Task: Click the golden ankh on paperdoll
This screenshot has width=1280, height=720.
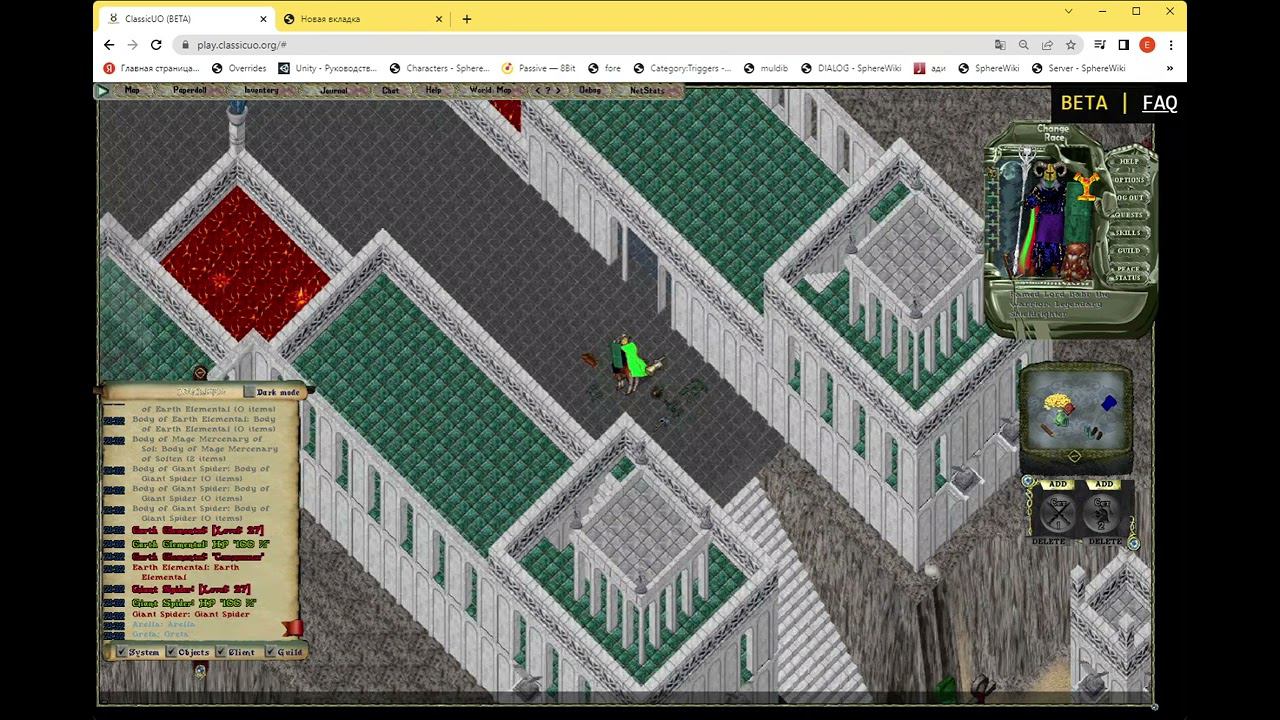Action: [x=1088, y=185]
